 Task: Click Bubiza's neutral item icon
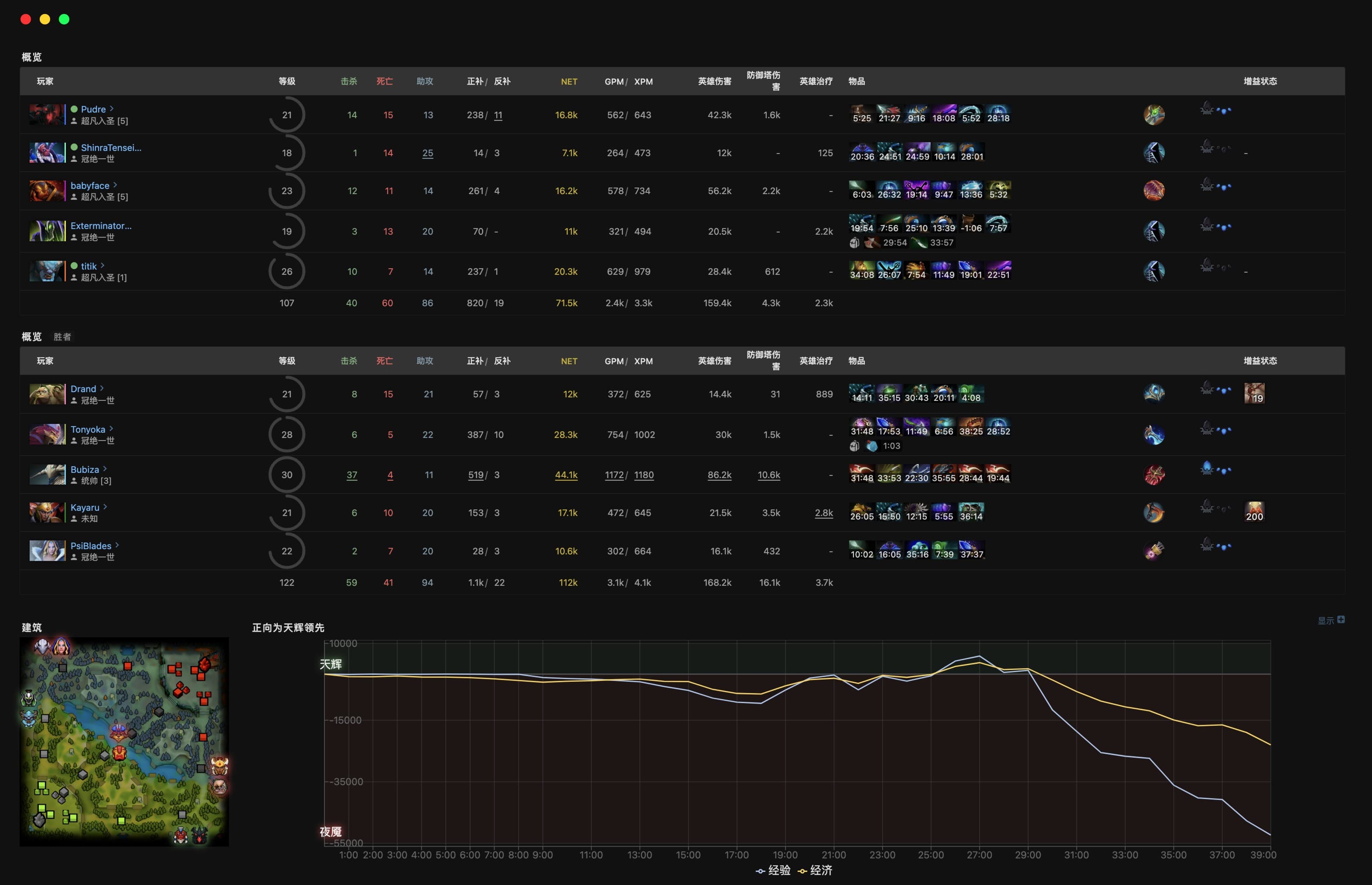click(1154, 475)
